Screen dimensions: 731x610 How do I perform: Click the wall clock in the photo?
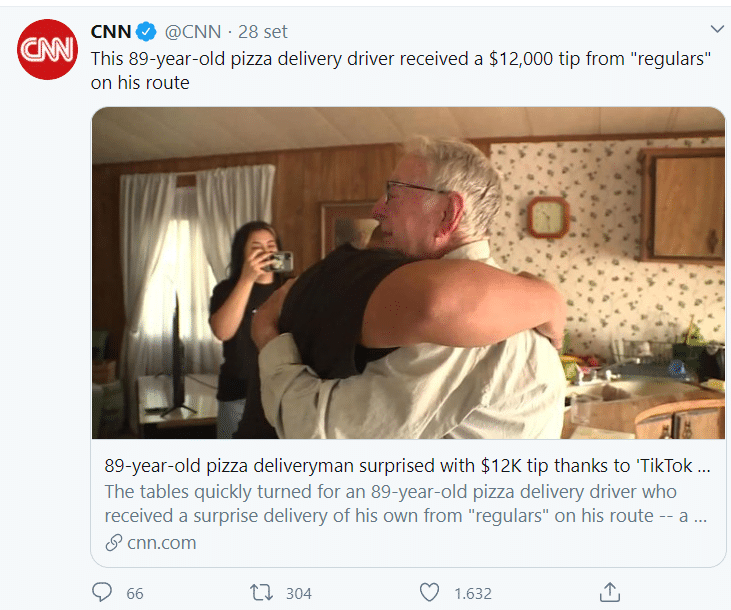click(547, 217)
